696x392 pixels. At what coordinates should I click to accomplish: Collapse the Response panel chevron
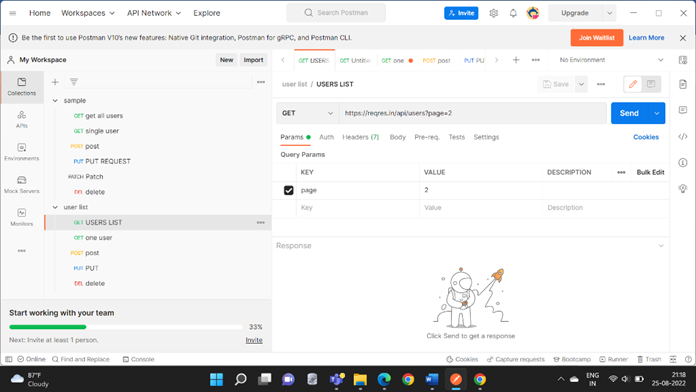point(661,245)
